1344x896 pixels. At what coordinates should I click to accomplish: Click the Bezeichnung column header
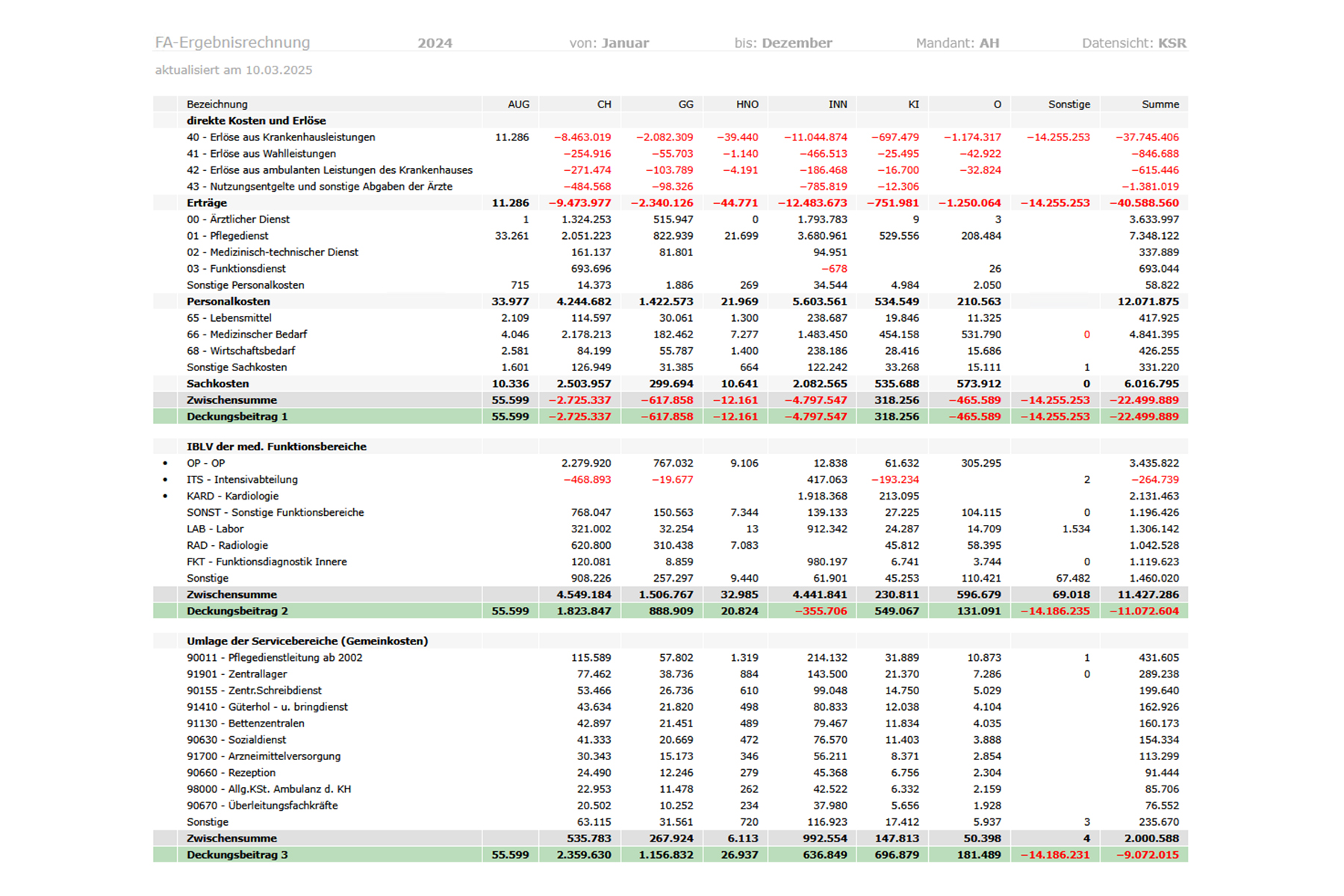[217, 105]
